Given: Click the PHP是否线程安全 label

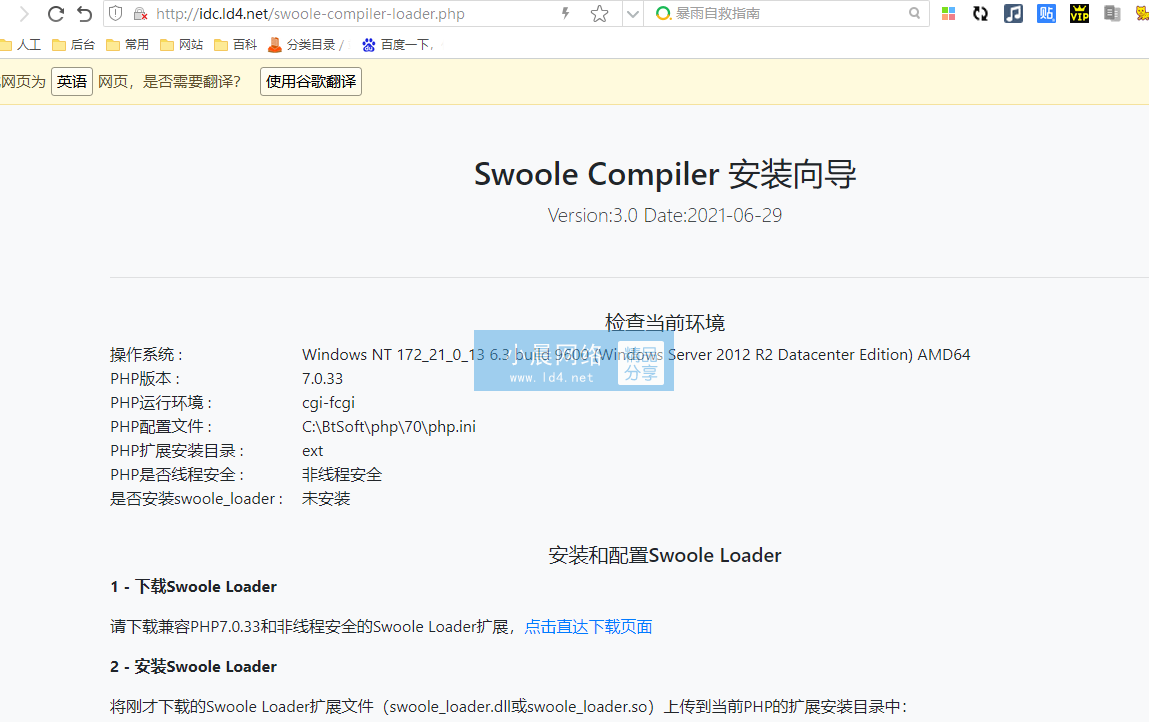Looking at the screenshot, I should click(x=177, y=475).
